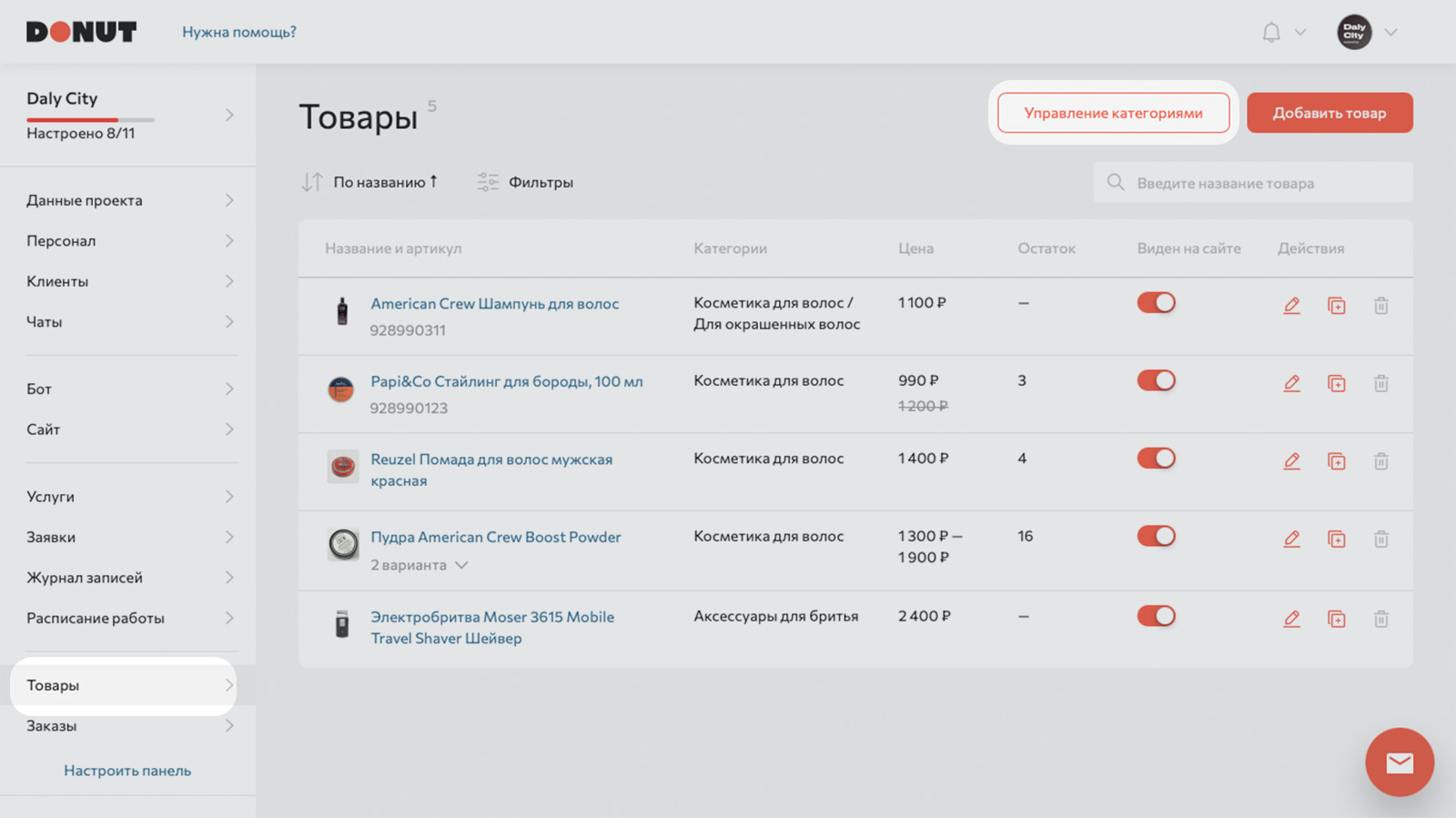Open Заявки menu item

tap(127, 537)
